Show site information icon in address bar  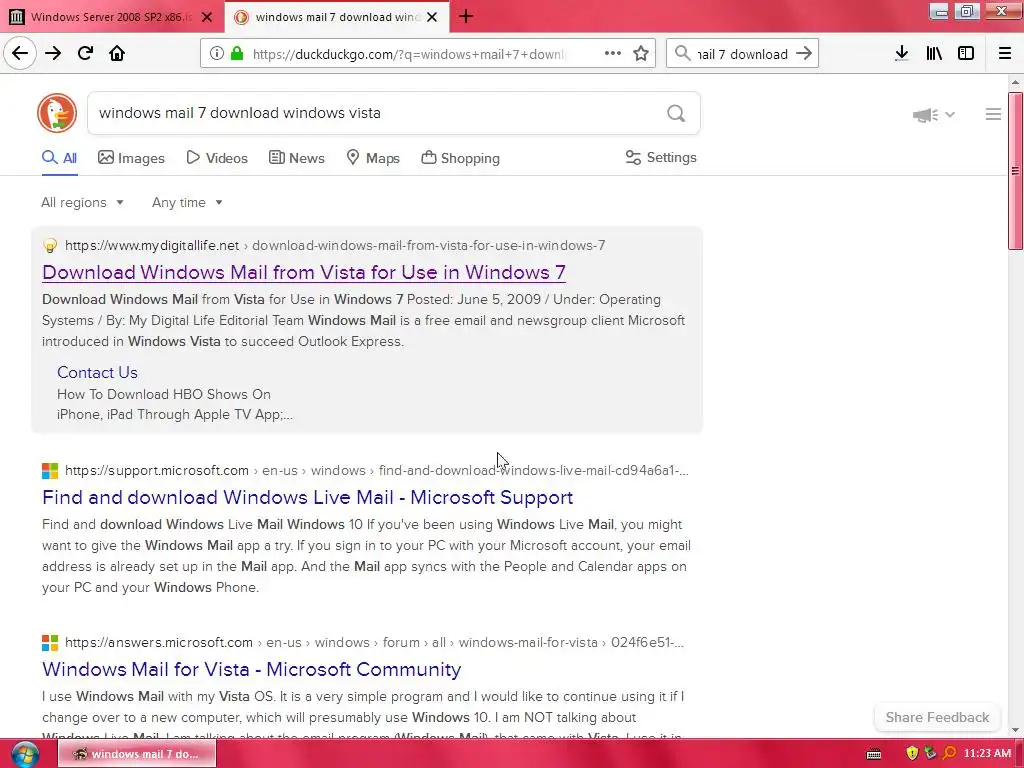[217, 54]
